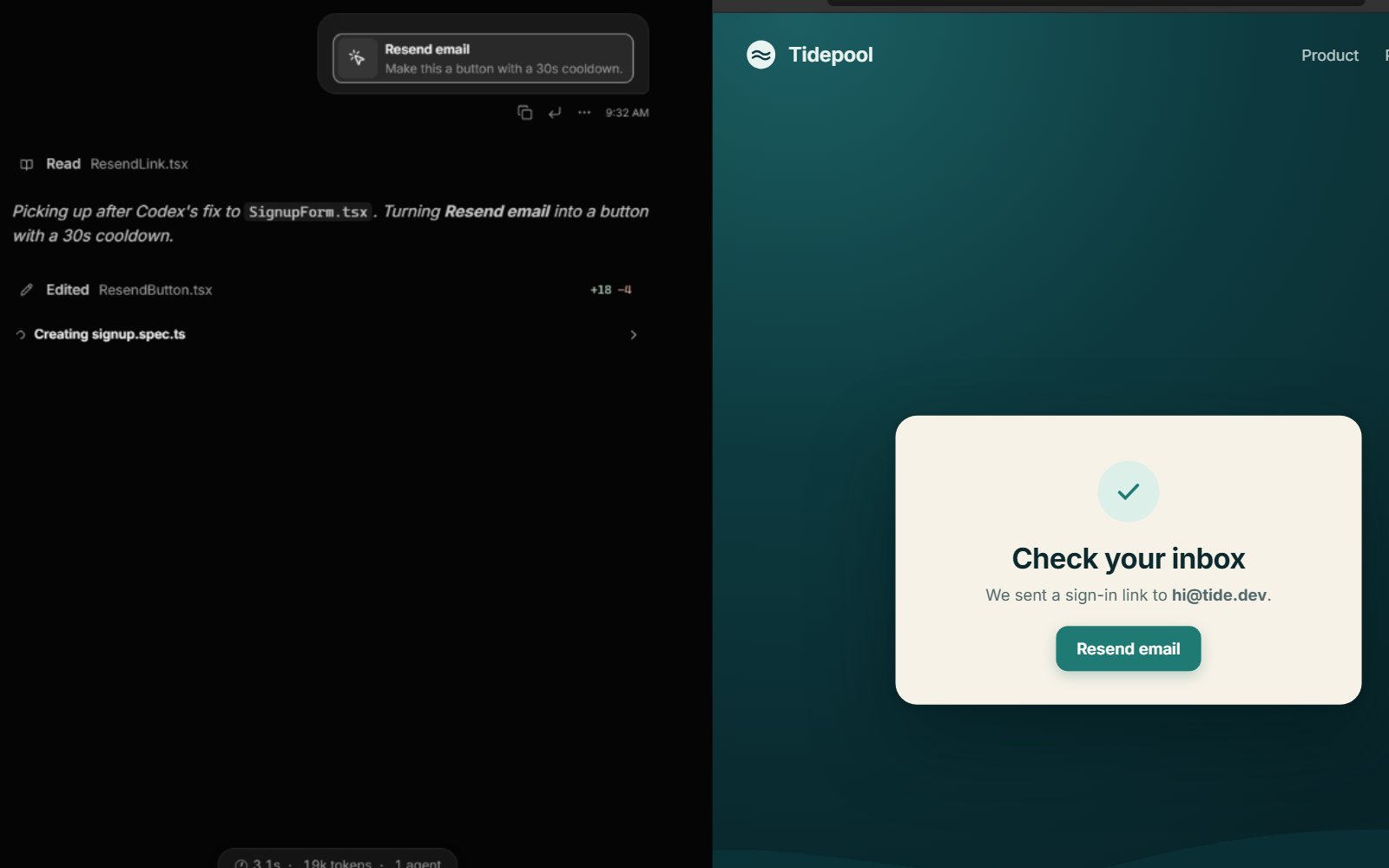1389x868 pixels.
Task: Click the copy message icon
Action: click(524, 112)
